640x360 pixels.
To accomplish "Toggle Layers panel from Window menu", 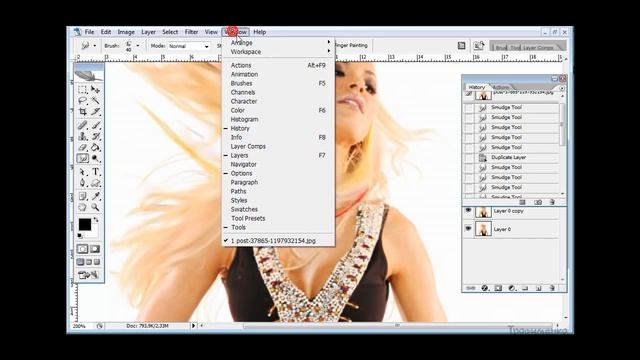I will click(278, 155).
